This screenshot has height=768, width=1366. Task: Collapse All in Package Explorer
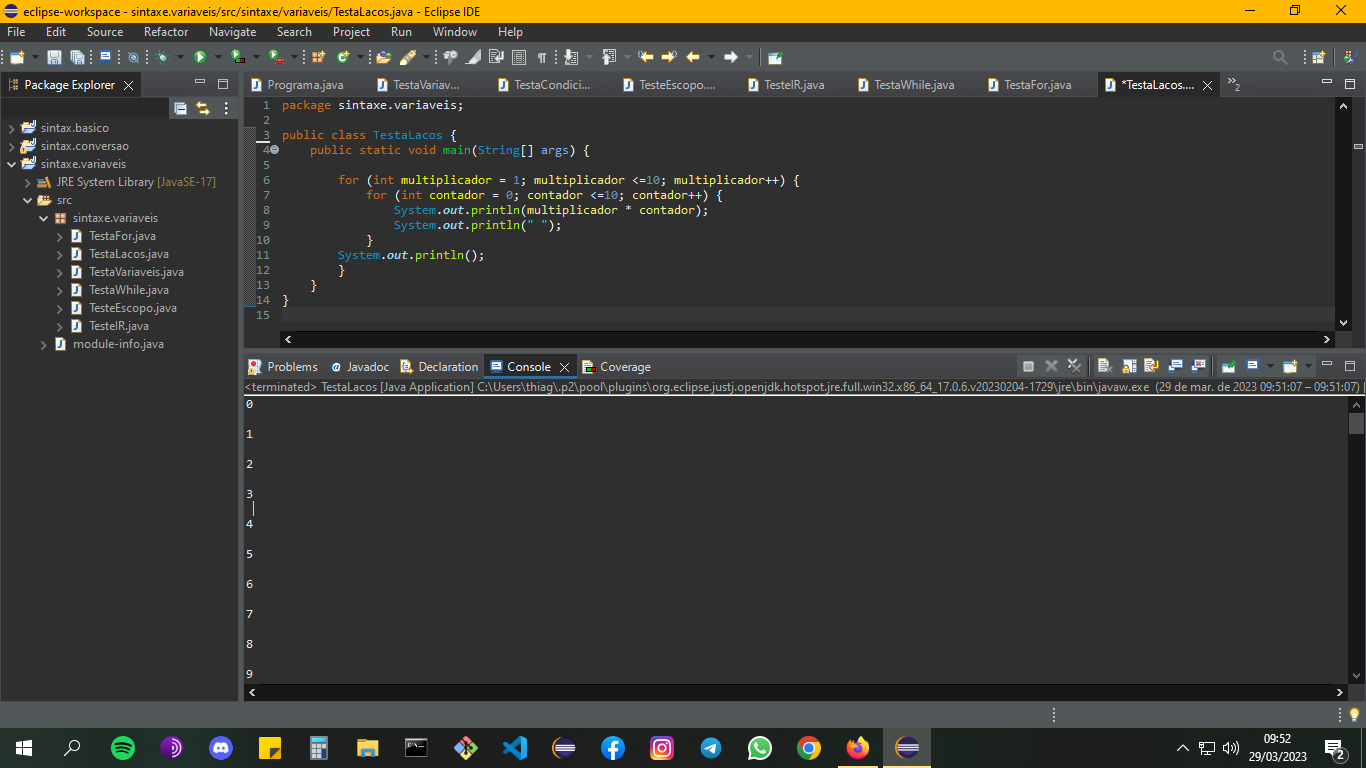[180, 108]
